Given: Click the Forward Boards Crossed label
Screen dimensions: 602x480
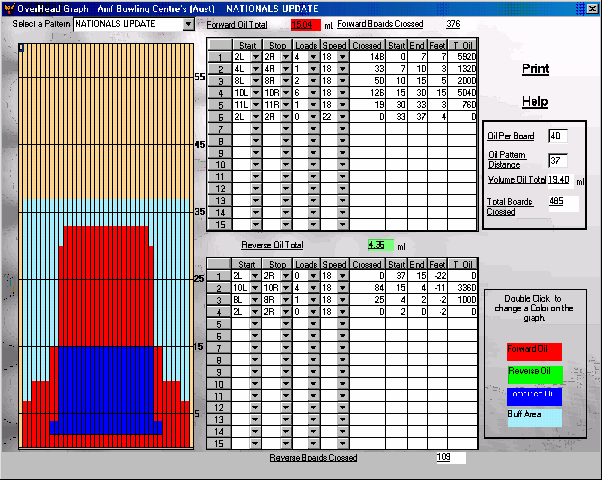Looking at the screenshot, I should click(x=380, y=24).
